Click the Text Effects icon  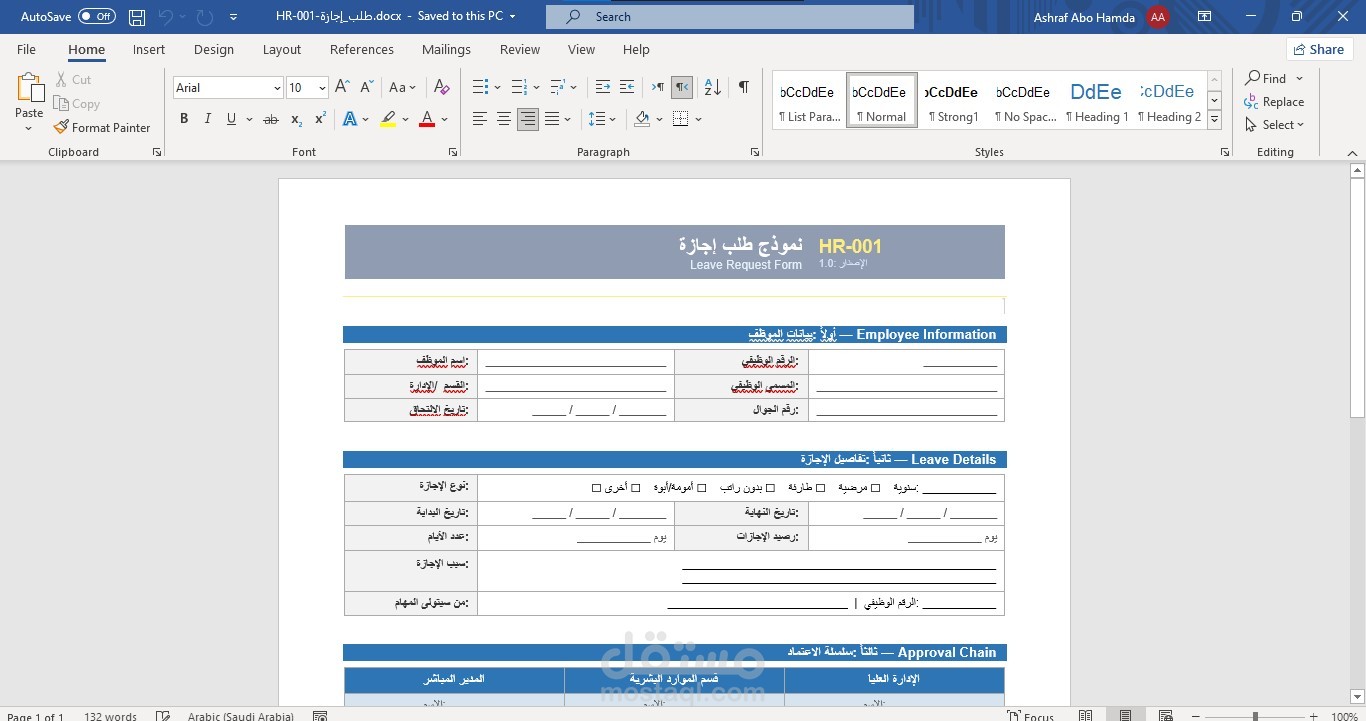click(x=350, y=119)
